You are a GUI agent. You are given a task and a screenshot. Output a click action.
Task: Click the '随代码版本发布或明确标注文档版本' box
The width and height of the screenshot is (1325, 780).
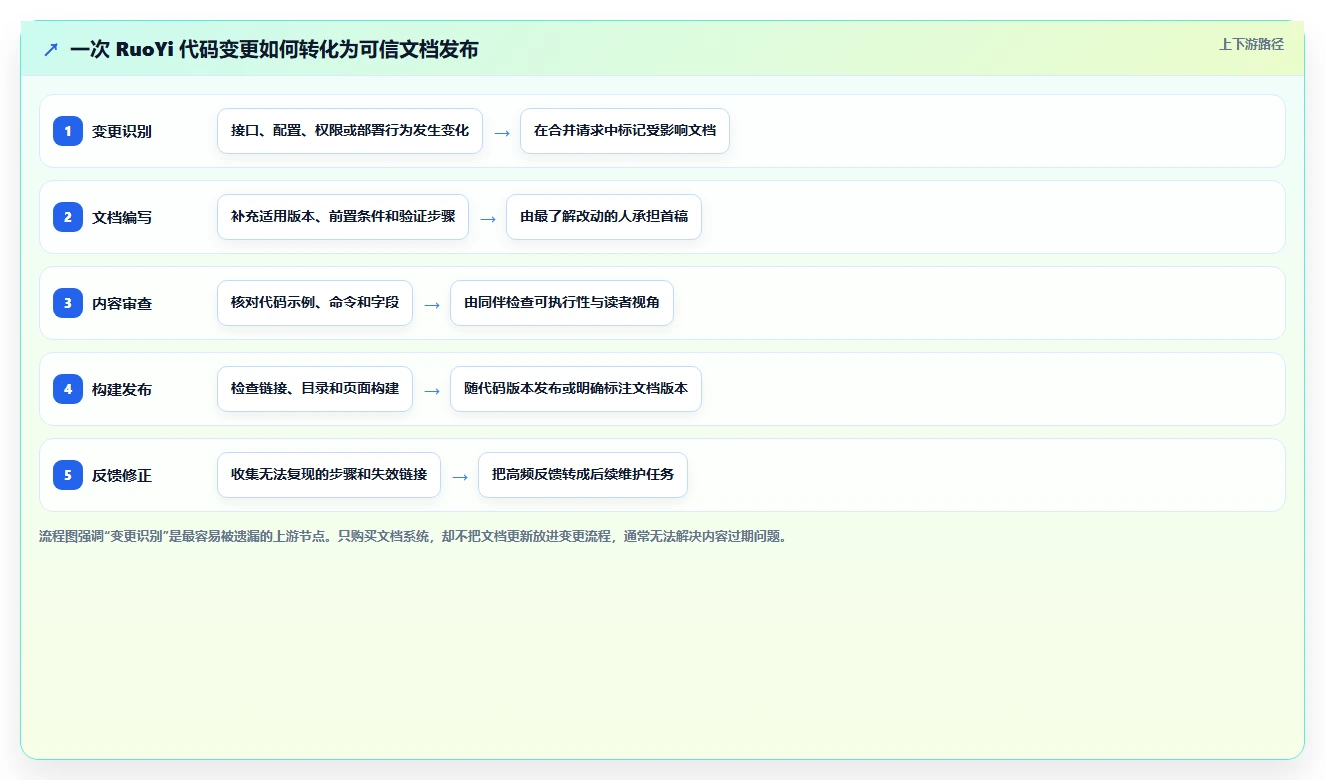pyautogui.click(x=576, y=389)
